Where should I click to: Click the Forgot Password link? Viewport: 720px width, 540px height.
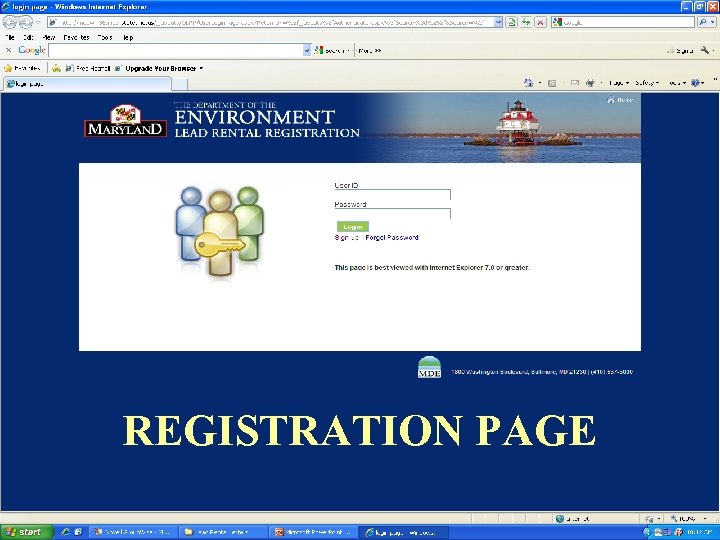tap(392, 237)
